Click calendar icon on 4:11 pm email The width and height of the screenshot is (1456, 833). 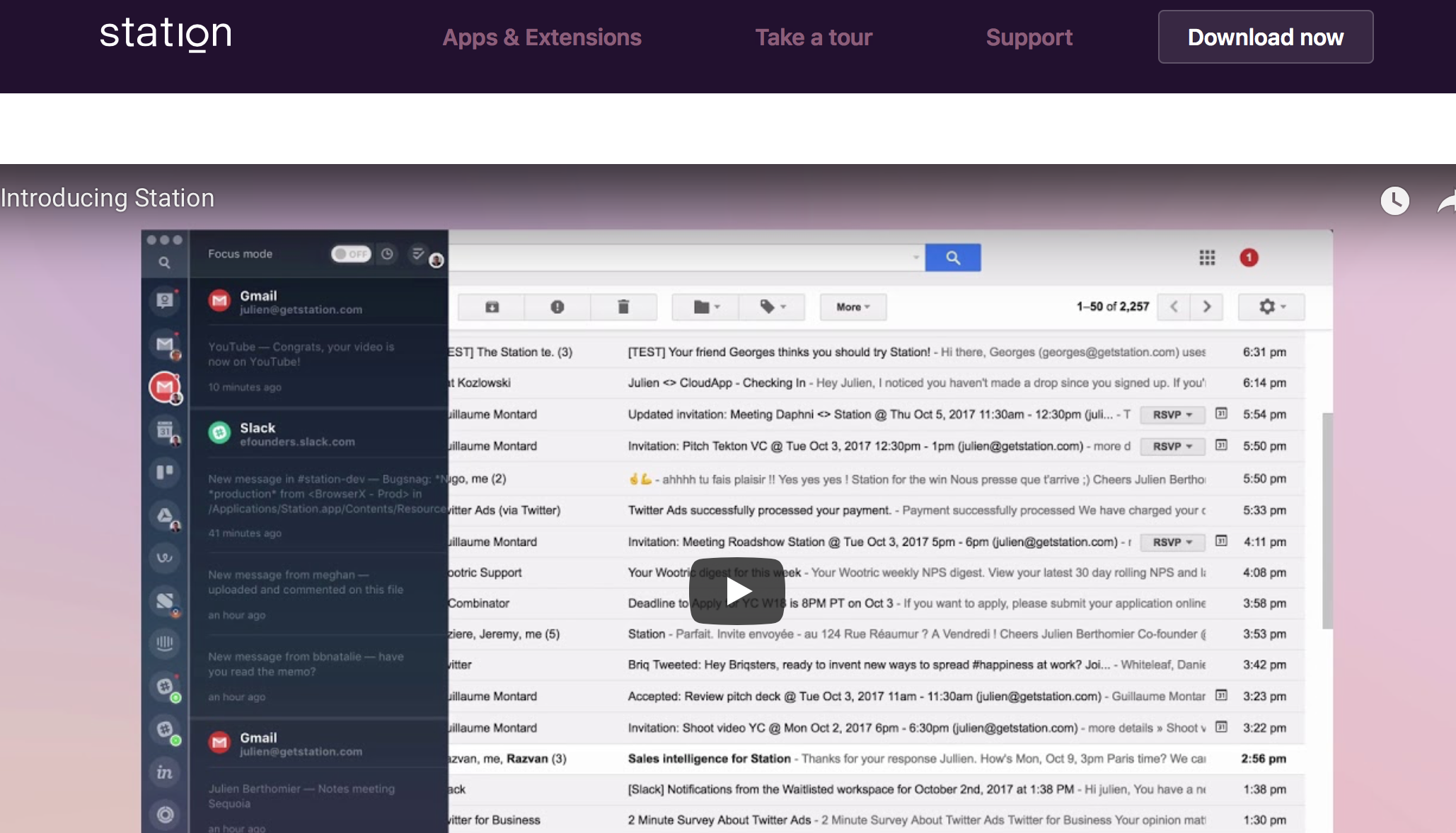[x=1221, y=541]
